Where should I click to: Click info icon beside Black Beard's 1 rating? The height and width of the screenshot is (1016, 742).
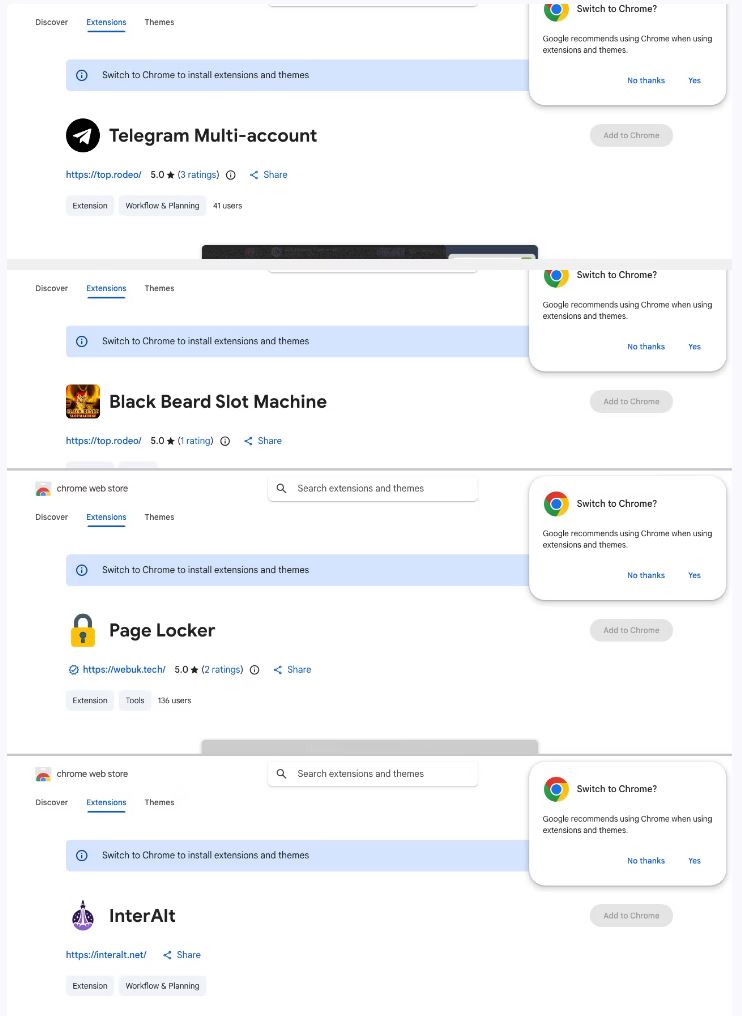pos(225,441)
